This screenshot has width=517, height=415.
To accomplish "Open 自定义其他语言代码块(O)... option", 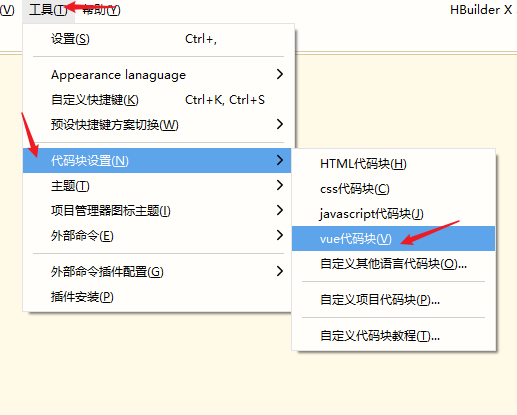I will click(393, 264).
